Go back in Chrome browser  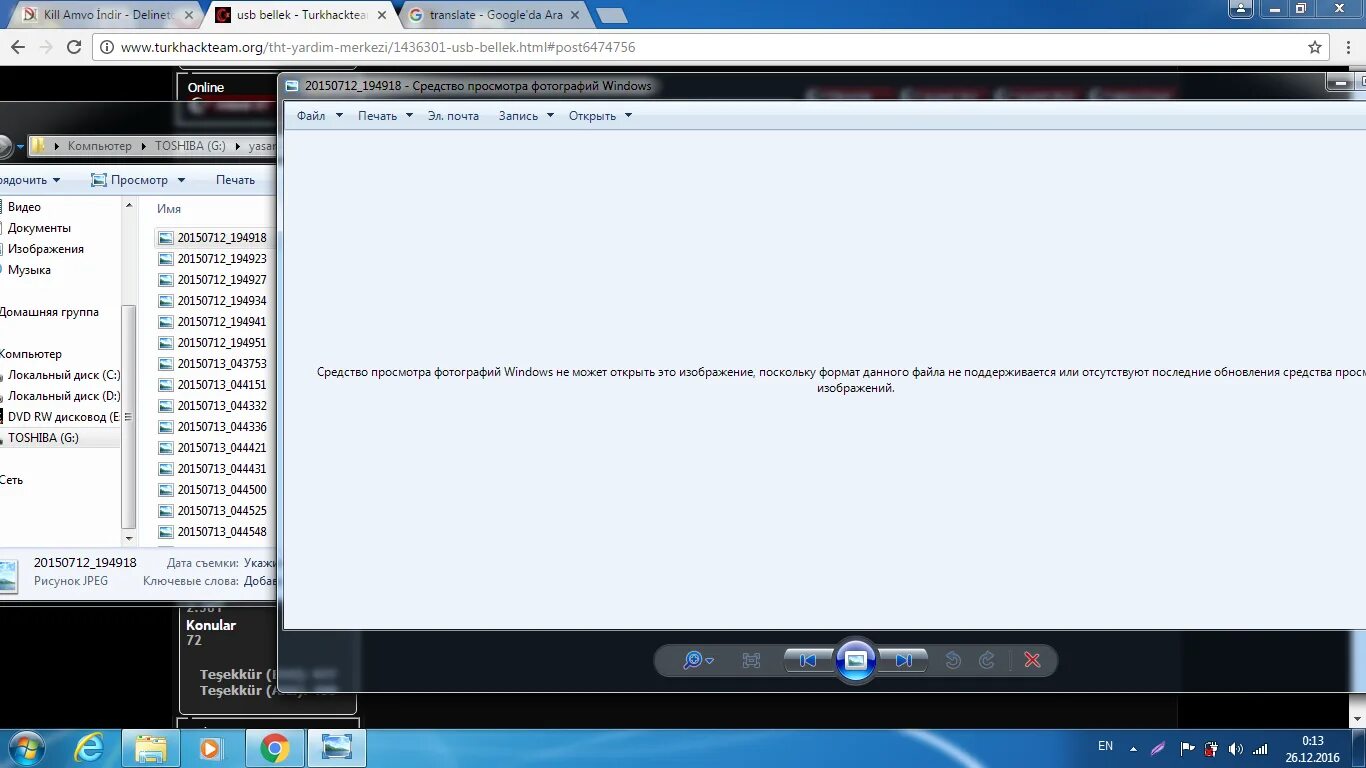pyautogui.click(x=18, y=47)
